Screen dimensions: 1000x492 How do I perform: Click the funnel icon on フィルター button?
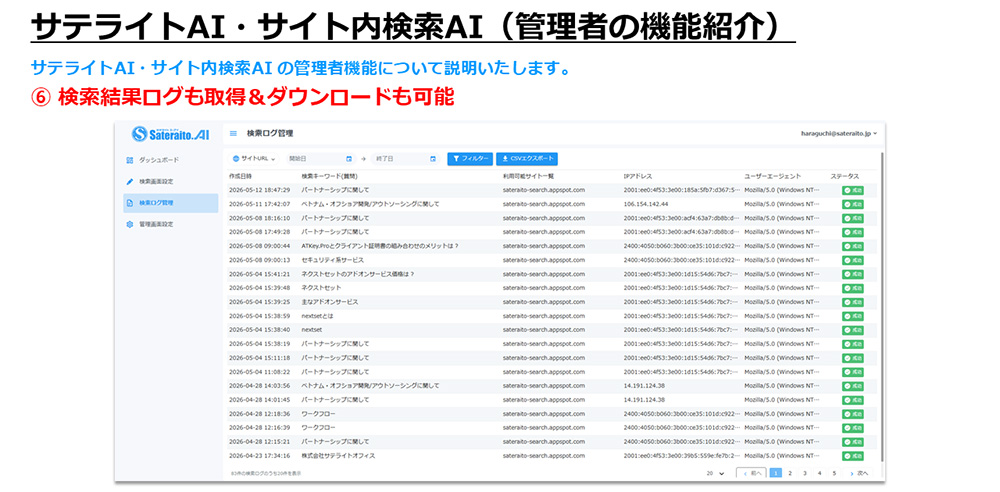pos(456,158)
